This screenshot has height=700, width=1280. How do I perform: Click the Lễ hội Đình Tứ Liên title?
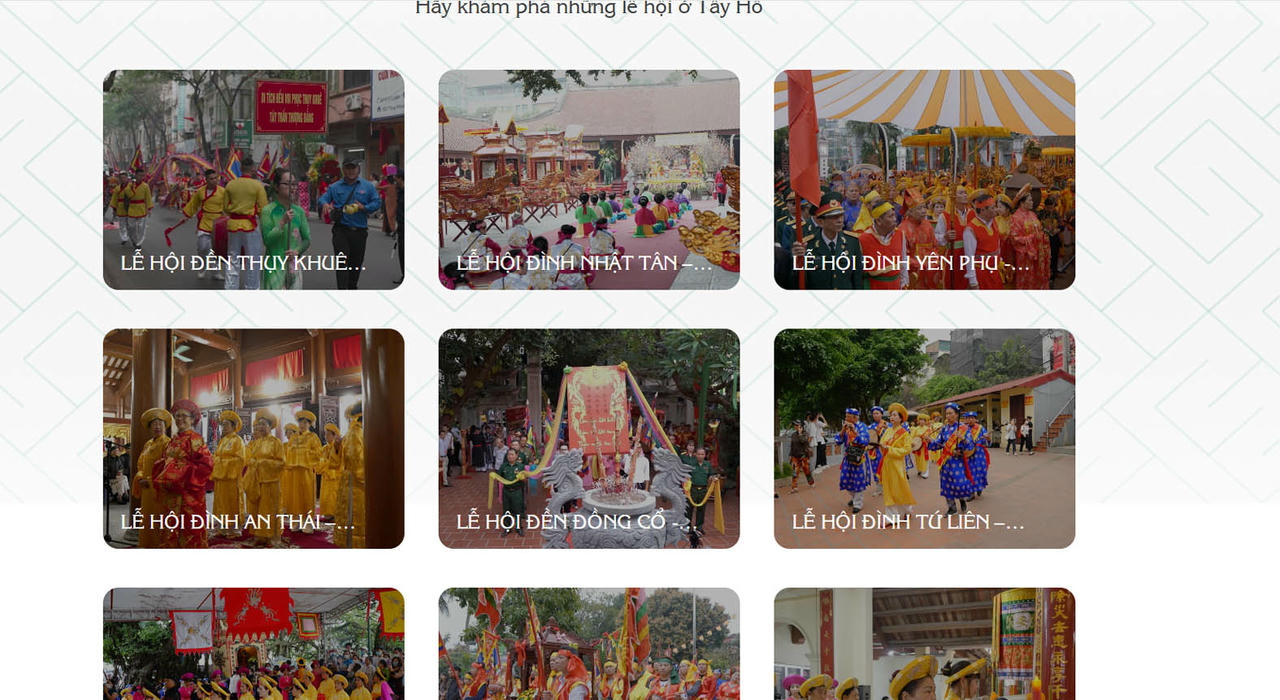point(908,522)
